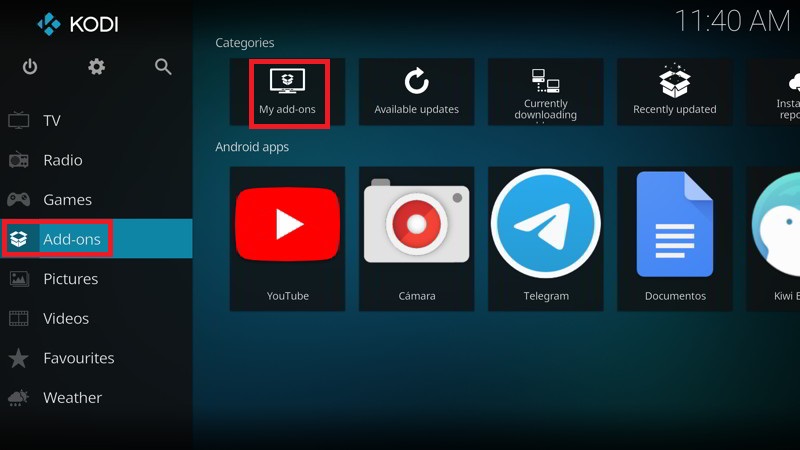The width and height of the screenshot is (800, 450).
Task: Open the My add-ons category
Action: click(287, 92)
